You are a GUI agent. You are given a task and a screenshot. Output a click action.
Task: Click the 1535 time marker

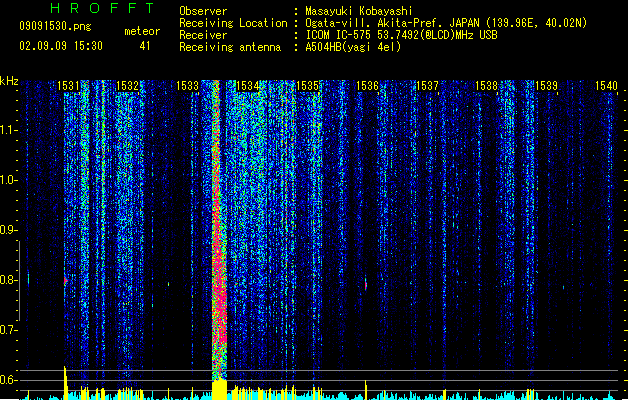(x=307, y=86)
